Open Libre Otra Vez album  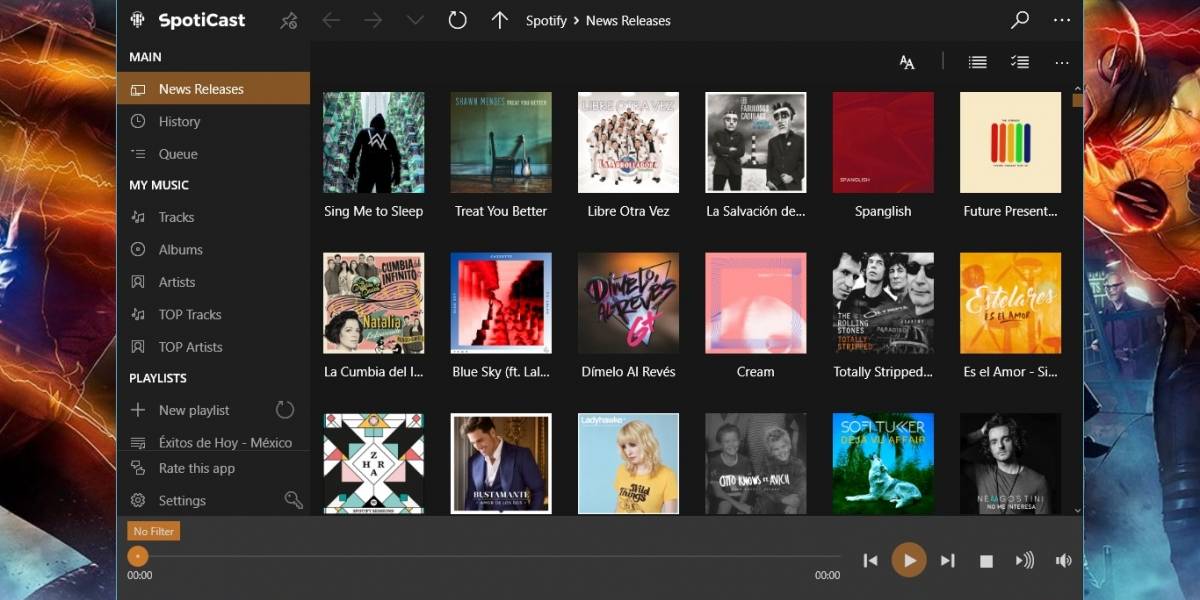[x=628, y=143]
